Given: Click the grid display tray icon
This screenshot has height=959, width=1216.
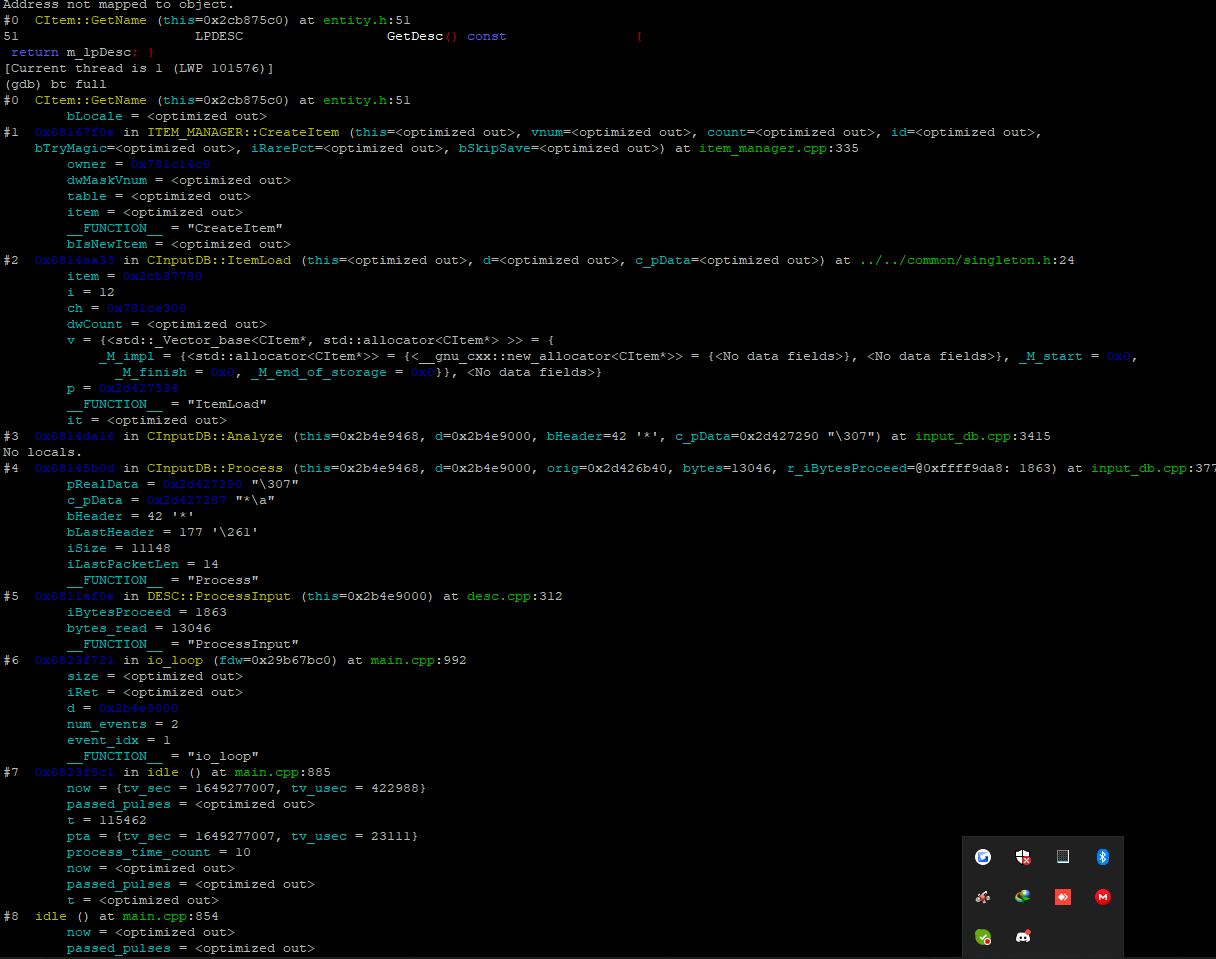Looking at the screenshot, I should pyautogui.click(x=1063, y=857).
